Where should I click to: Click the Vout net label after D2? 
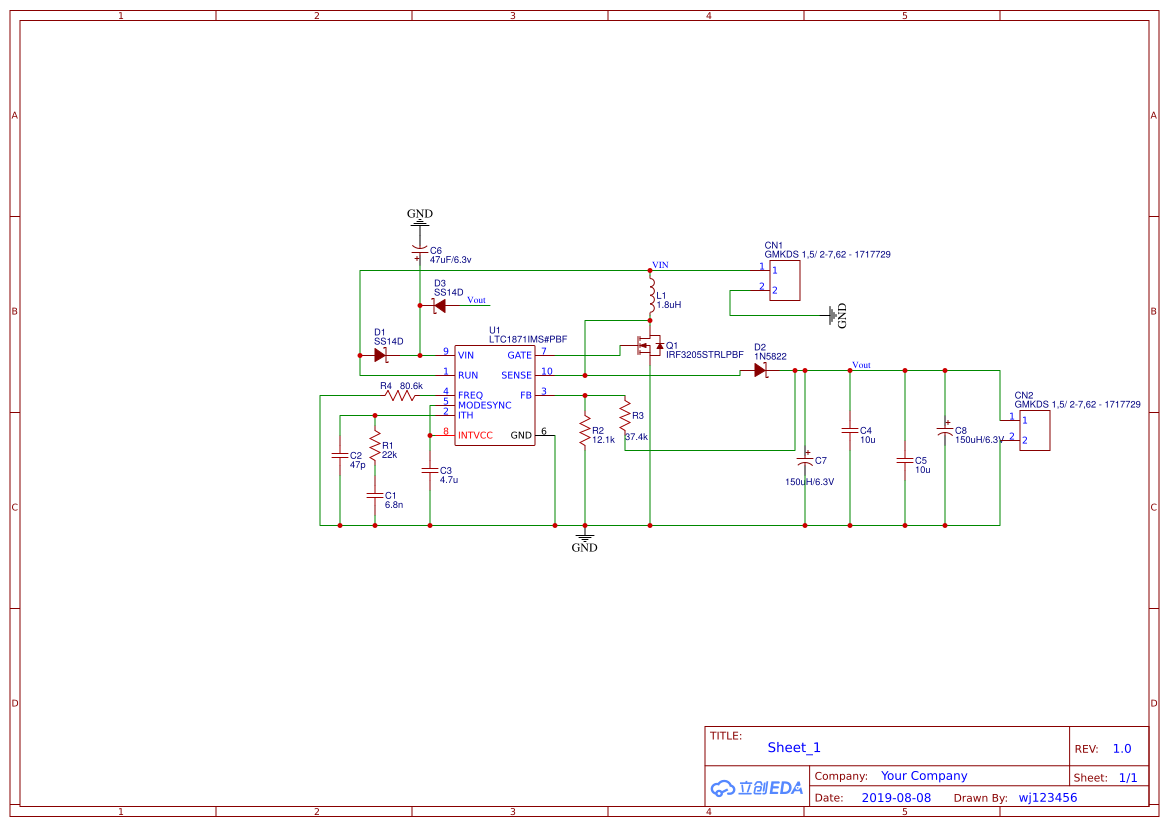click(861, 365)
